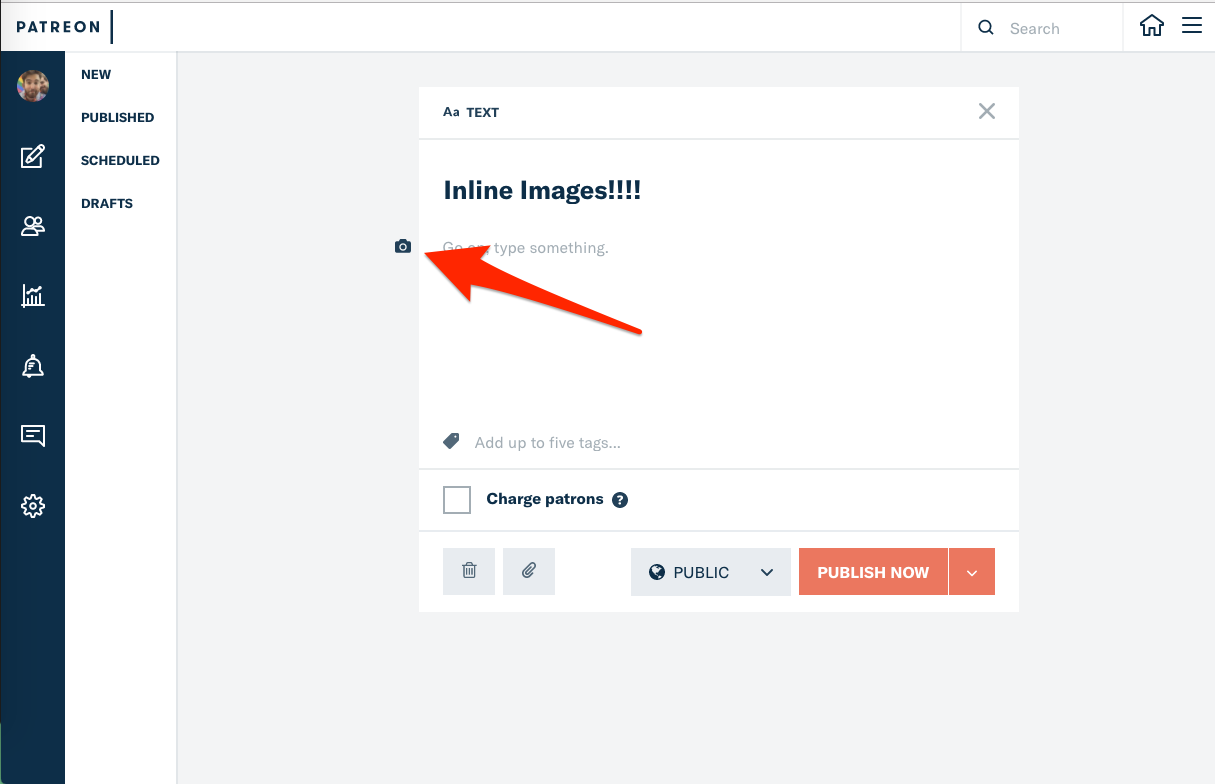Go to the DRAFTS section
The image size is (1215, 784).
tap(107, 203)
